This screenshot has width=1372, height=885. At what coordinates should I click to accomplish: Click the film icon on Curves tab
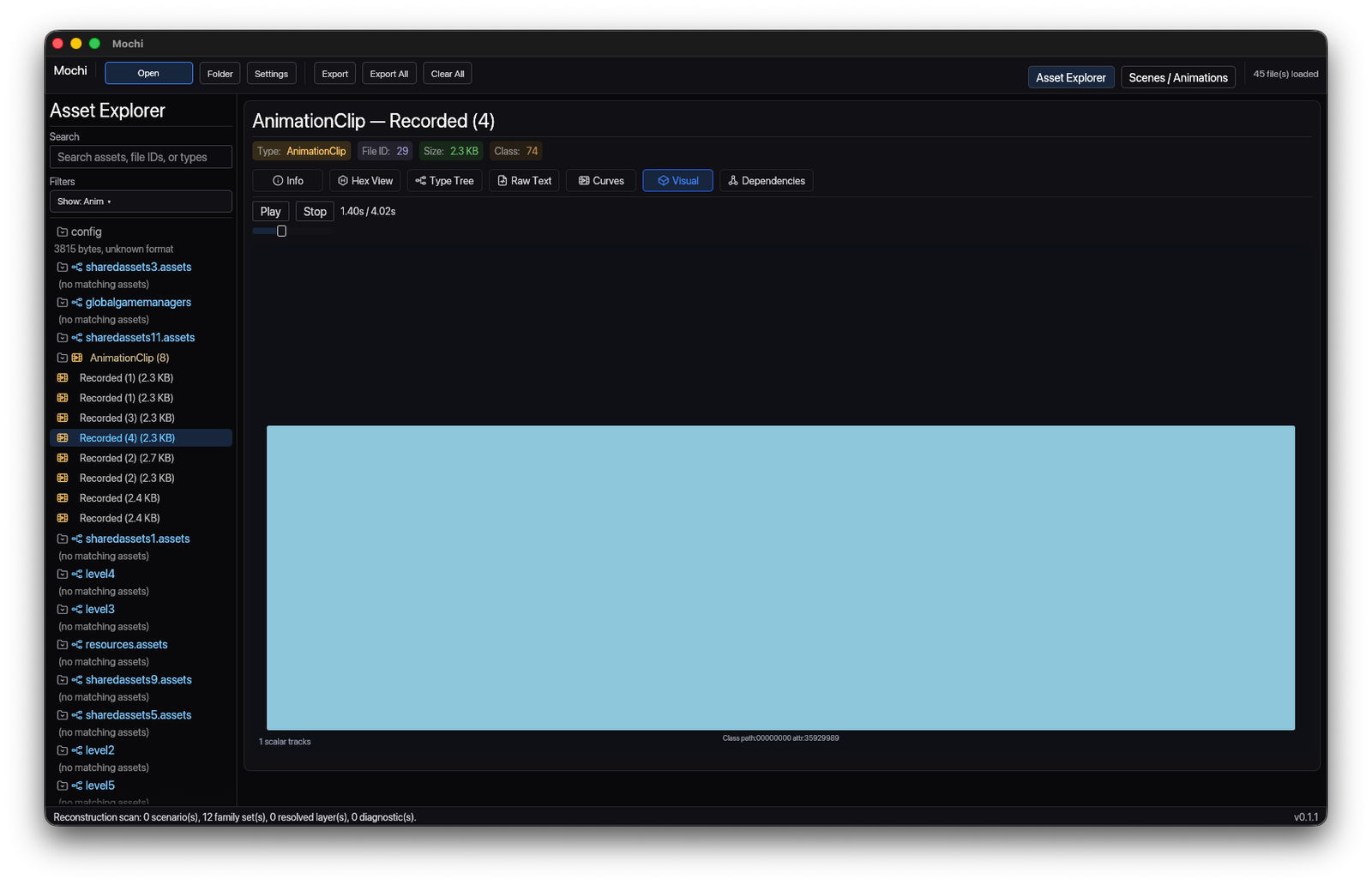tap(584, 180)
